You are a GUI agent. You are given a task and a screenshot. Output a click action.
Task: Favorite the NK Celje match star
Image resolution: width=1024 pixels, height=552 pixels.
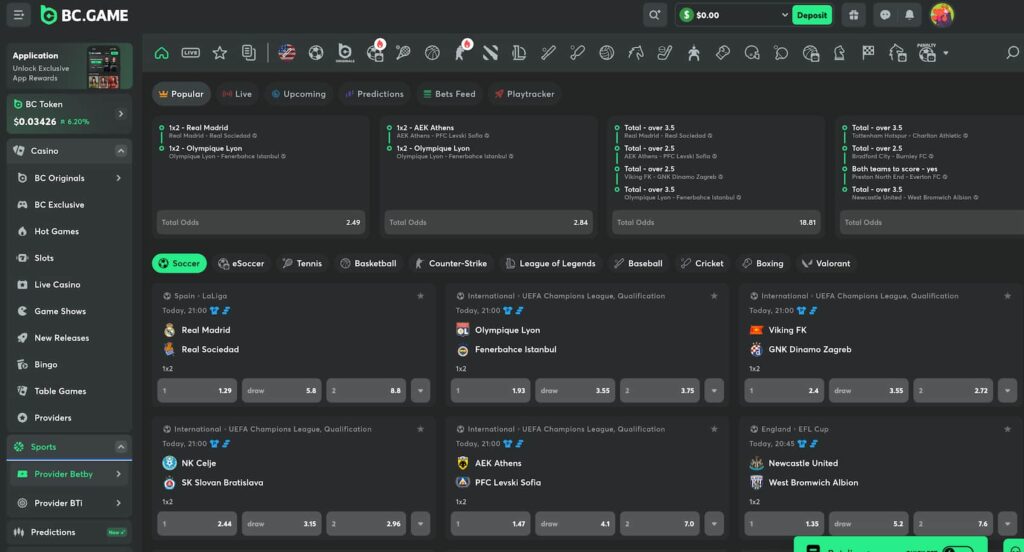click(x=421, y=429)
